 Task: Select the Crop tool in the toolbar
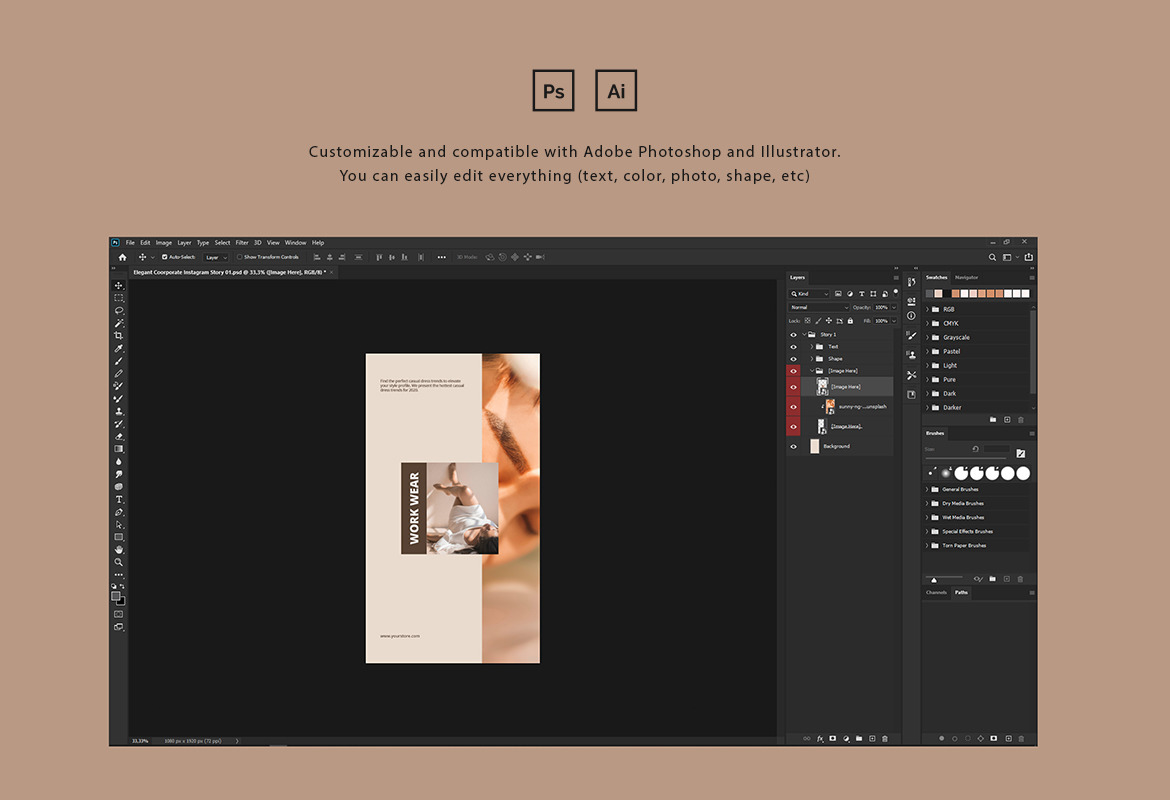(x=119, y=336)
